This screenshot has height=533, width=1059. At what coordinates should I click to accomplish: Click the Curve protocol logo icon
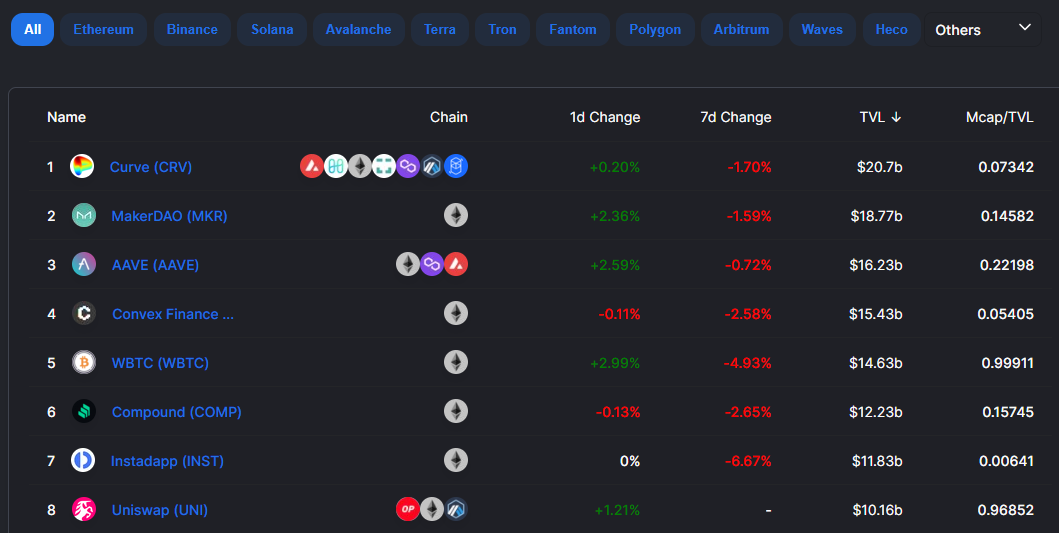(82, 166)
